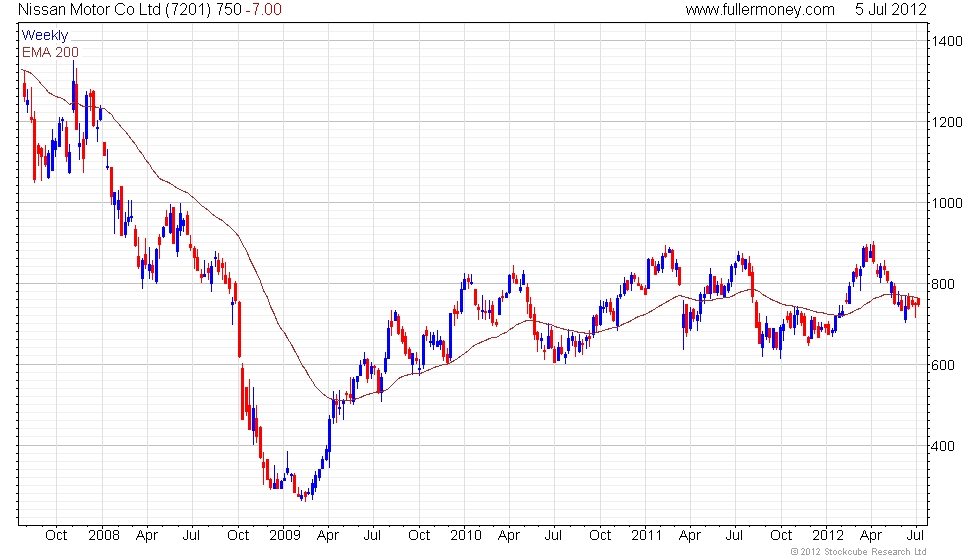Click the 1200 price axis label

[x=948, y=122]
